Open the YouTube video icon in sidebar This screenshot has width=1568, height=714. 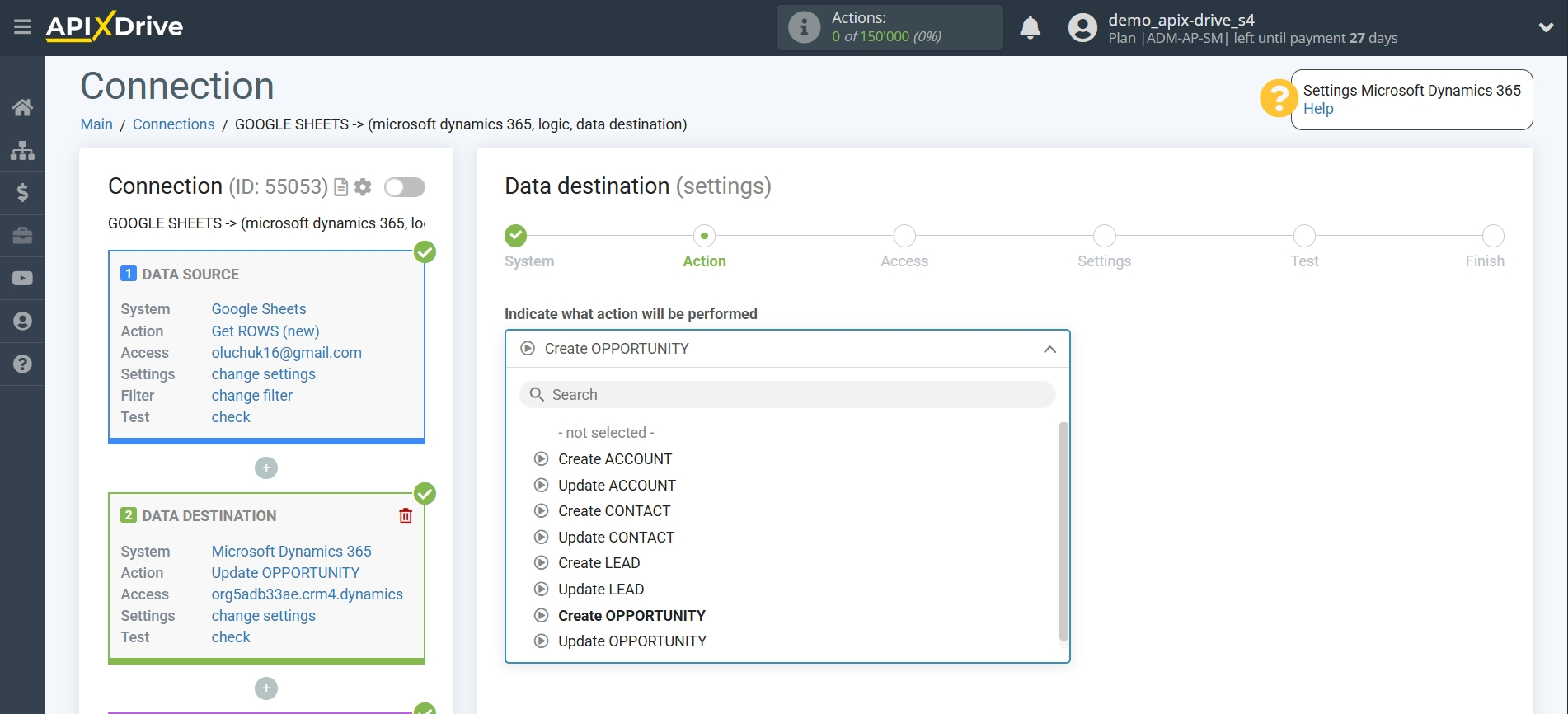22,279
